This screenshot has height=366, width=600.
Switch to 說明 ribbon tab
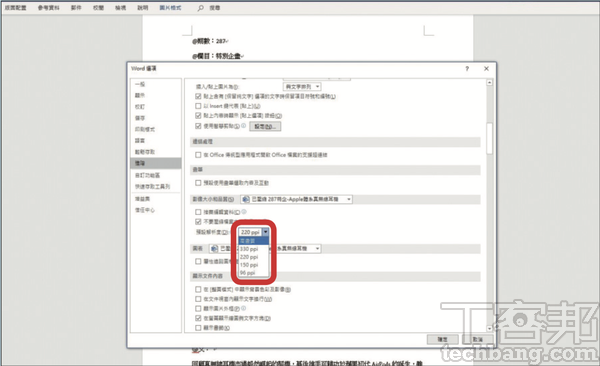click(x=143, y=8)
